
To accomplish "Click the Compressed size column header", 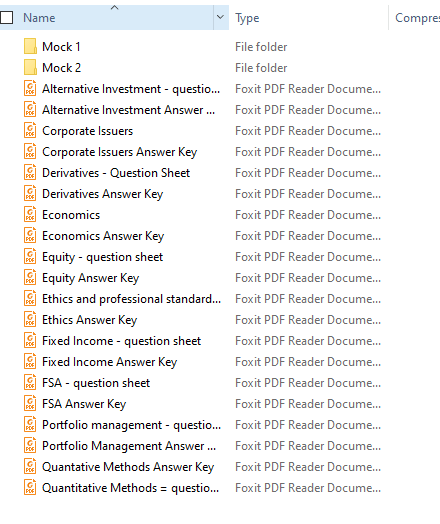I will [417, 18].
